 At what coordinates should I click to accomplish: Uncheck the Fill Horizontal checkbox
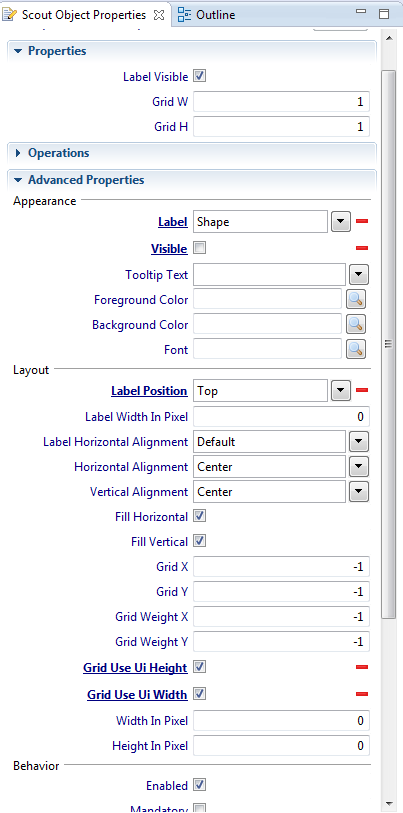[200, 516]
